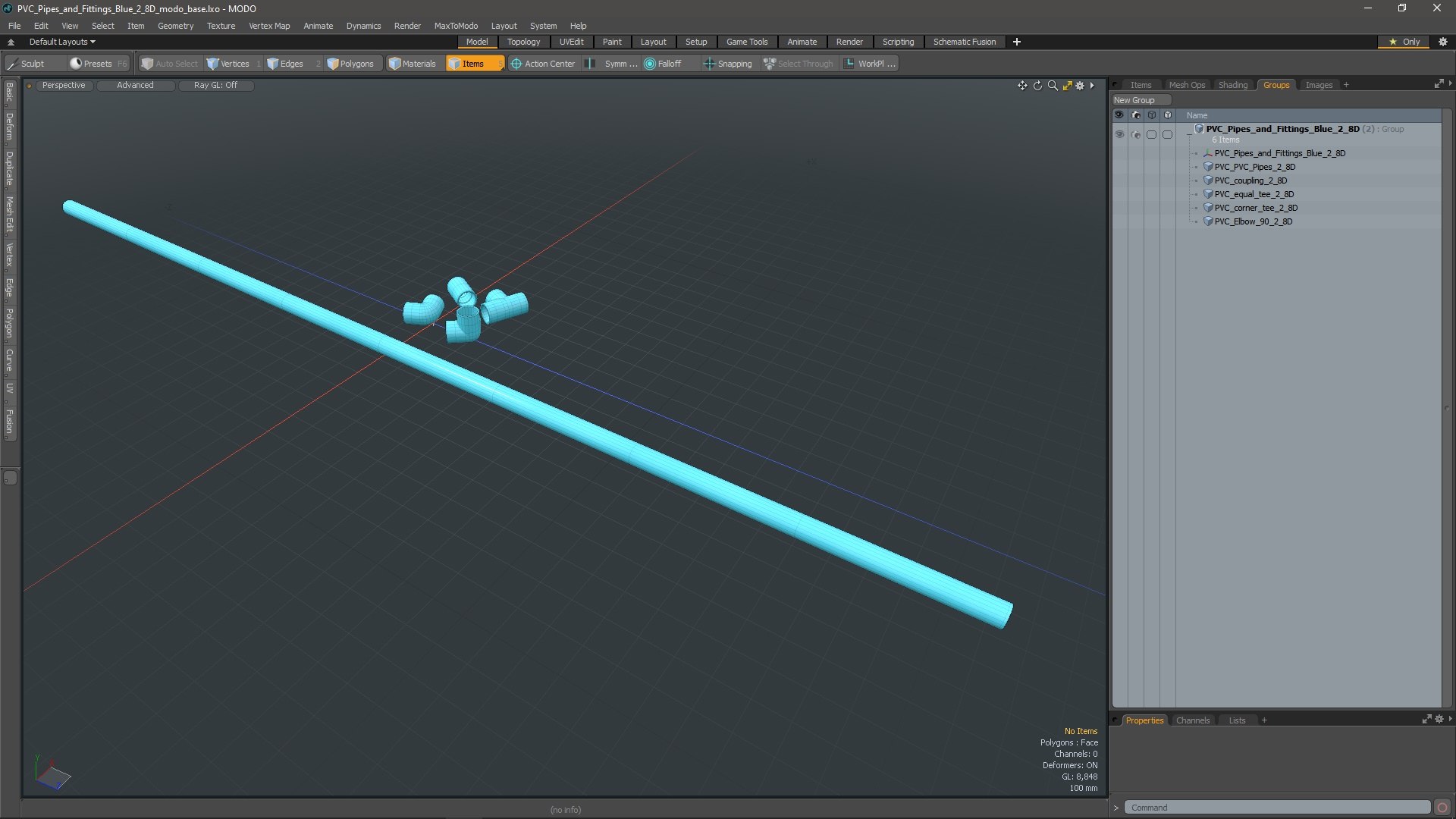
Task: Click the viewport zoom magnifier icon
Action: (1053, 86)
